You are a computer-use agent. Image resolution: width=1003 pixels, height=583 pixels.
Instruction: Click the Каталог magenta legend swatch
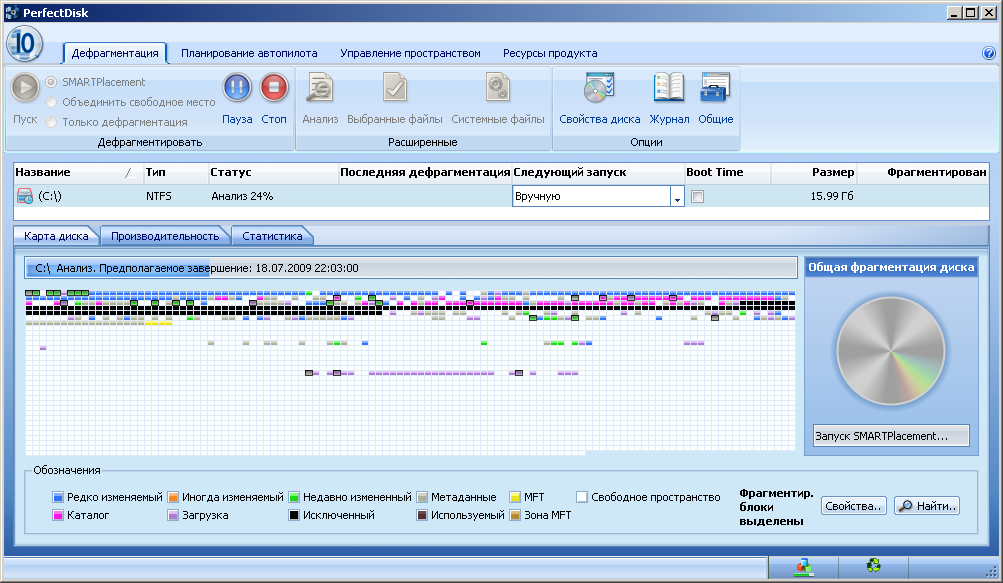click(58, 515)
